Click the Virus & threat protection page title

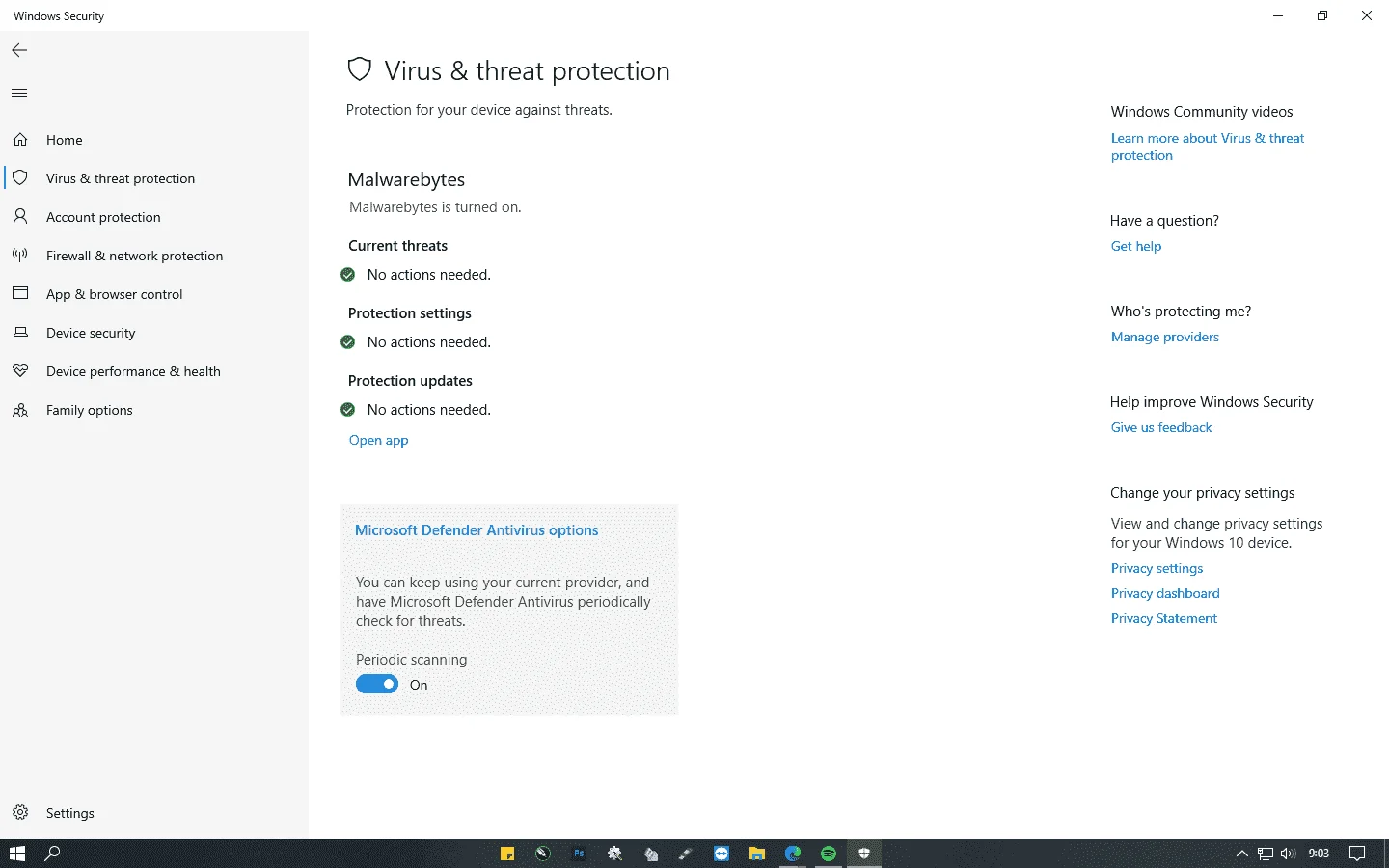point(527,70)
